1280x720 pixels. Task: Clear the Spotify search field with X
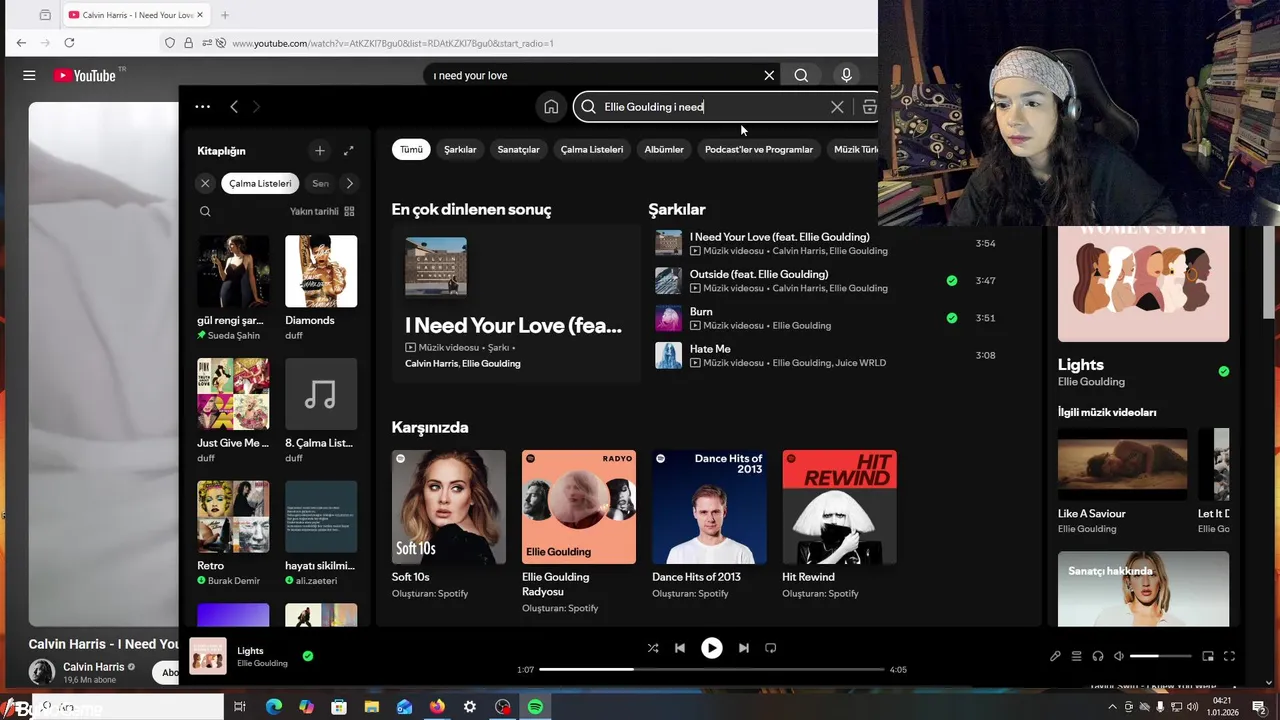(837, 107)
